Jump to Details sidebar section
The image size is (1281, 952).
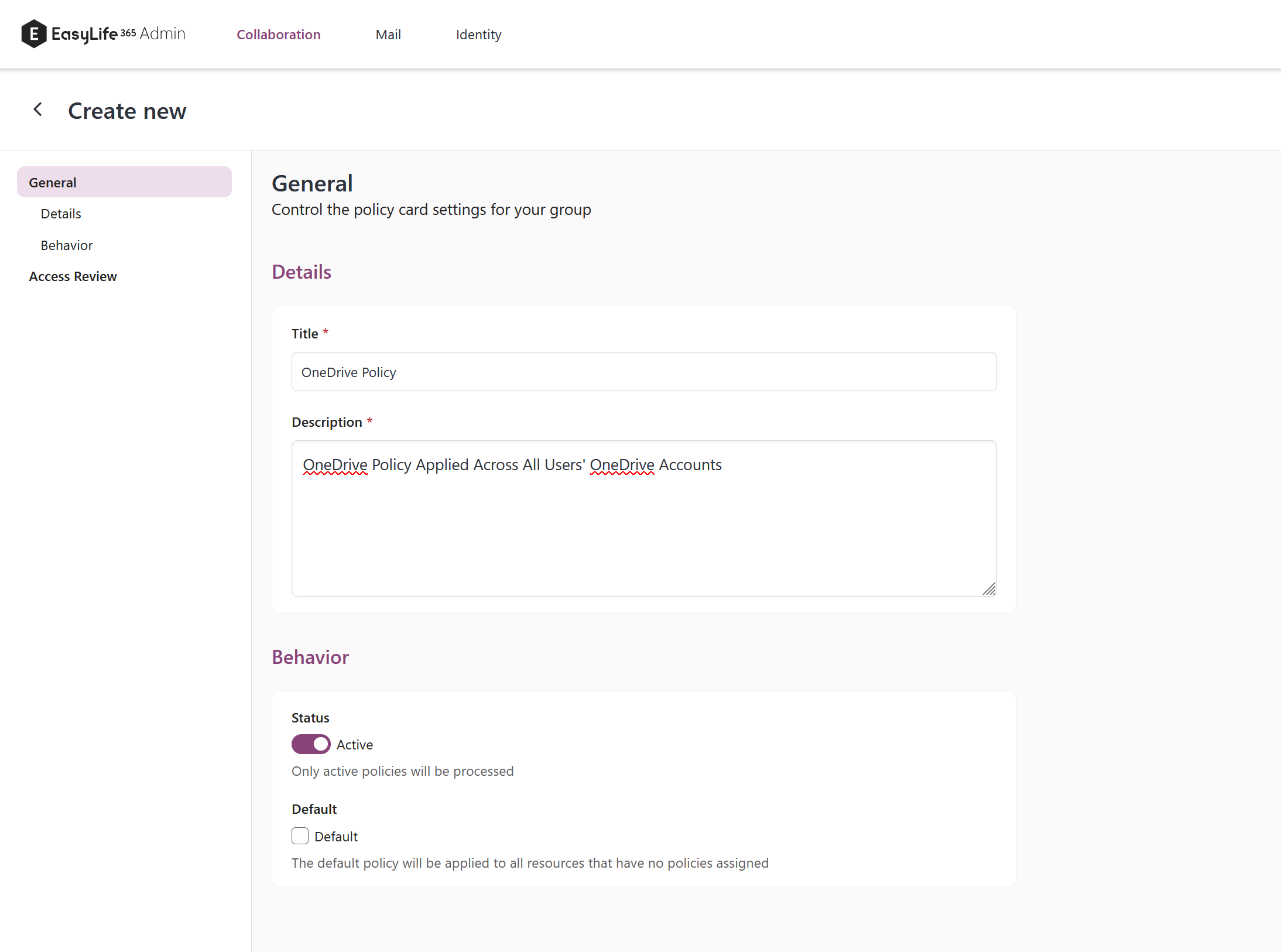[61, 214]
